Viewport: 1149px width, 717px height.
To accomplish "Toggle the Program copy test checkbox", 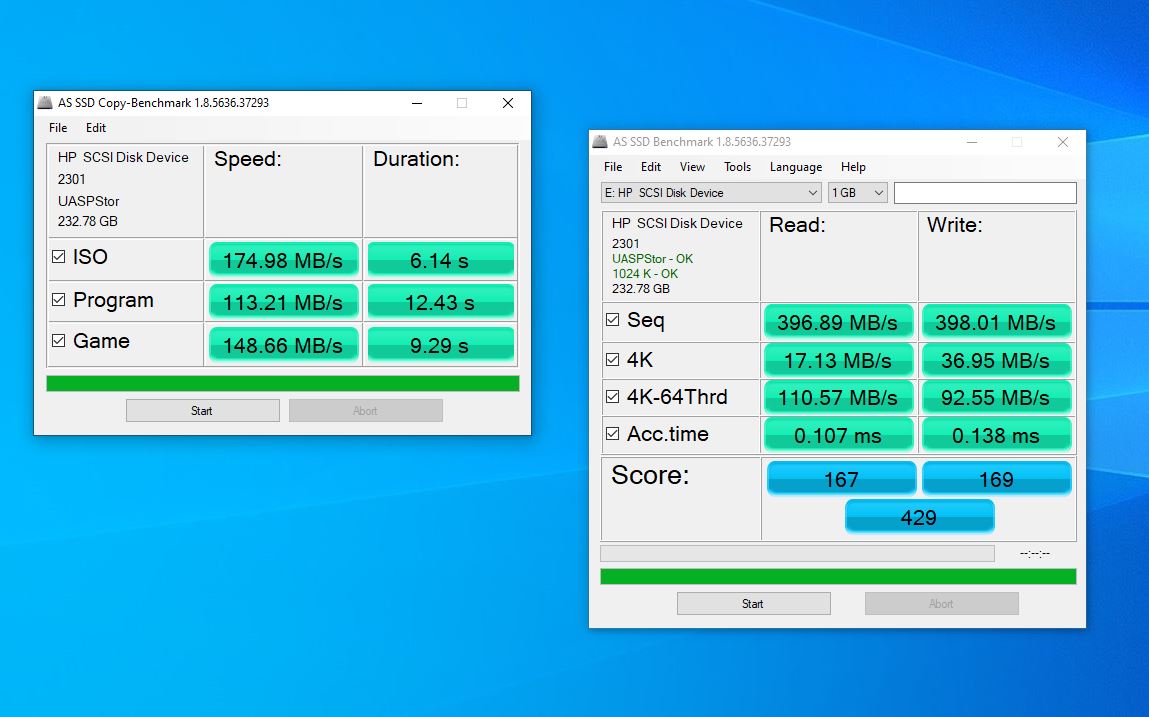I will pyautogui.click(x=59, y=300).
